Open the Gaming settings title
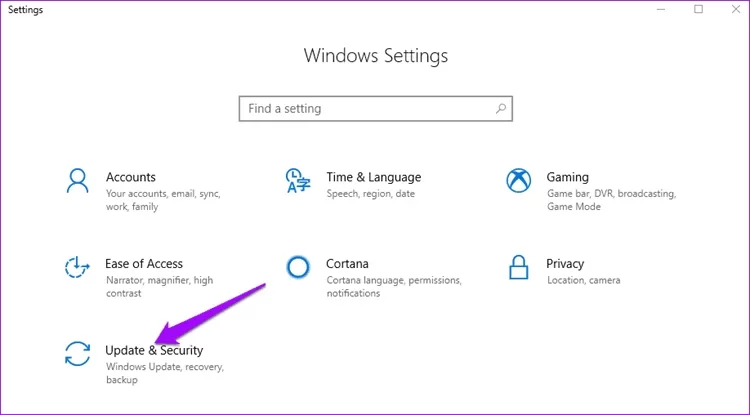 [567, 177]
